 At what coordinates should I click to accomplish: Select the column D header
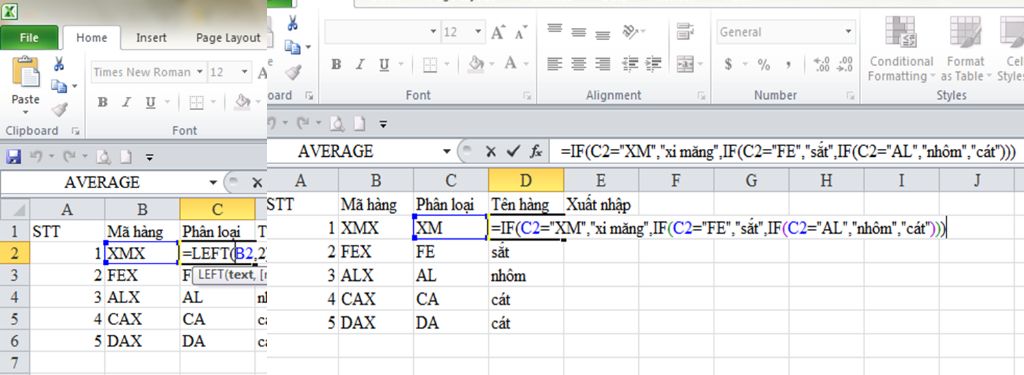tap(526, 180)
